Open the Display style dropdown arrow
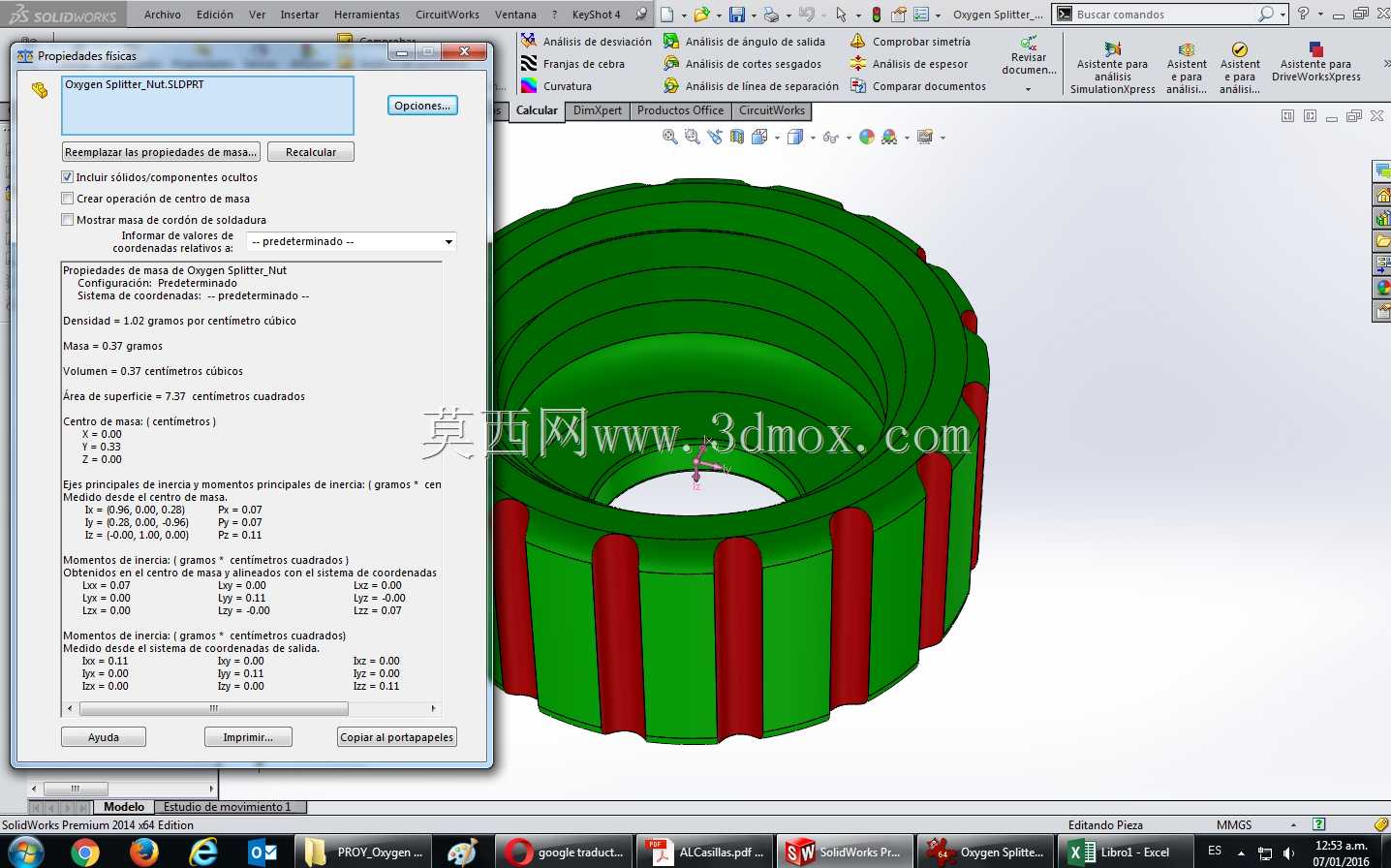The image size is (1391, 868). pyautogui.click(x=813, y=138)
